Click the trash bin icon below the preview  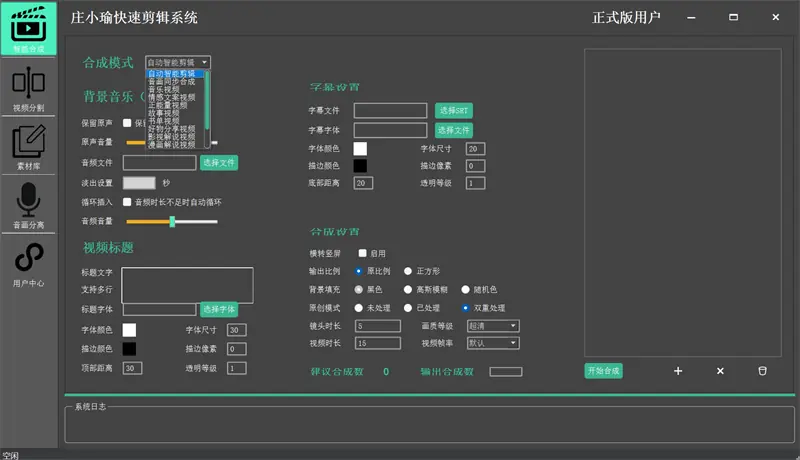pos(762,371)
